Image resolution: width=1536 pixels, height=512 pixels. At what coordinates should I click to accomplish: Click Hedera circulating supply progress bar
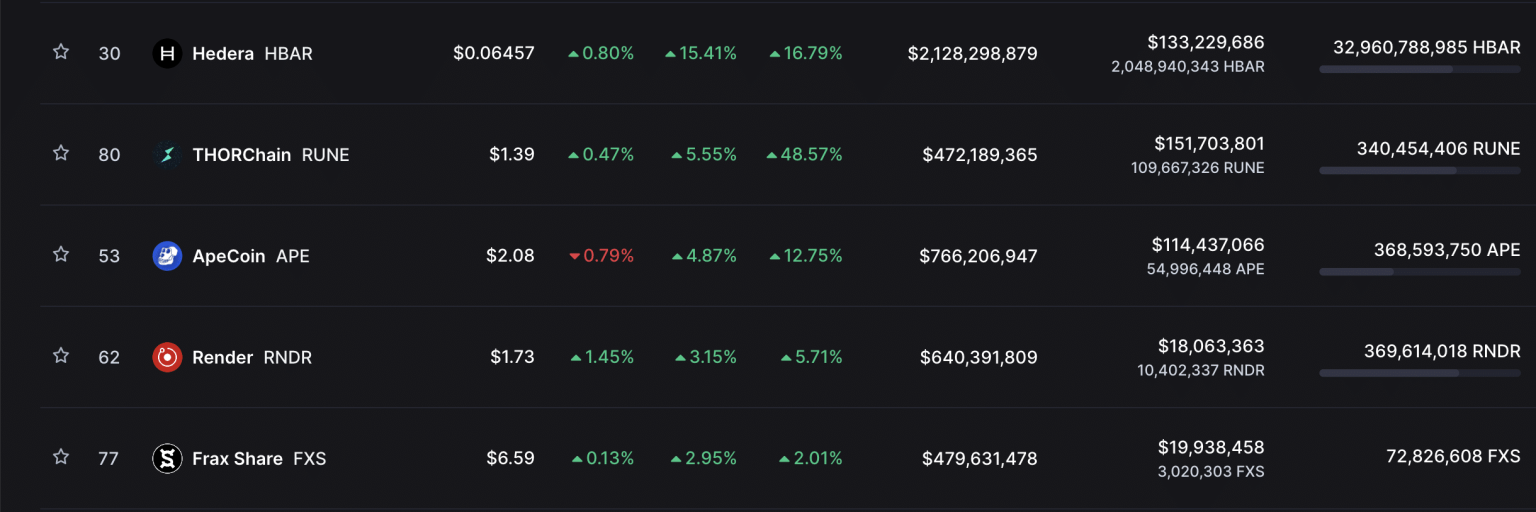1419,70
